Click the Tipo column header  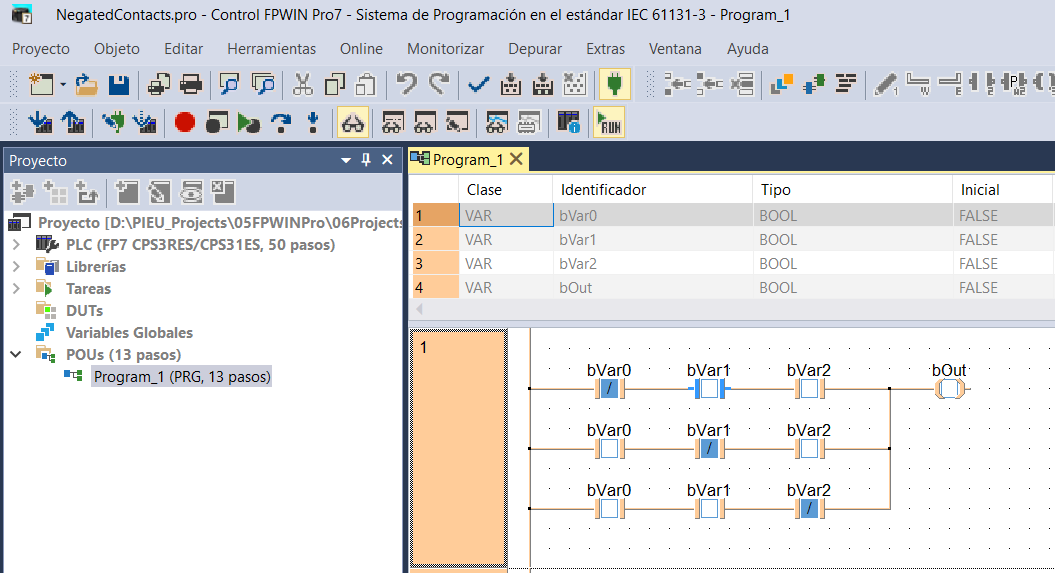click(x=852, y=190)
